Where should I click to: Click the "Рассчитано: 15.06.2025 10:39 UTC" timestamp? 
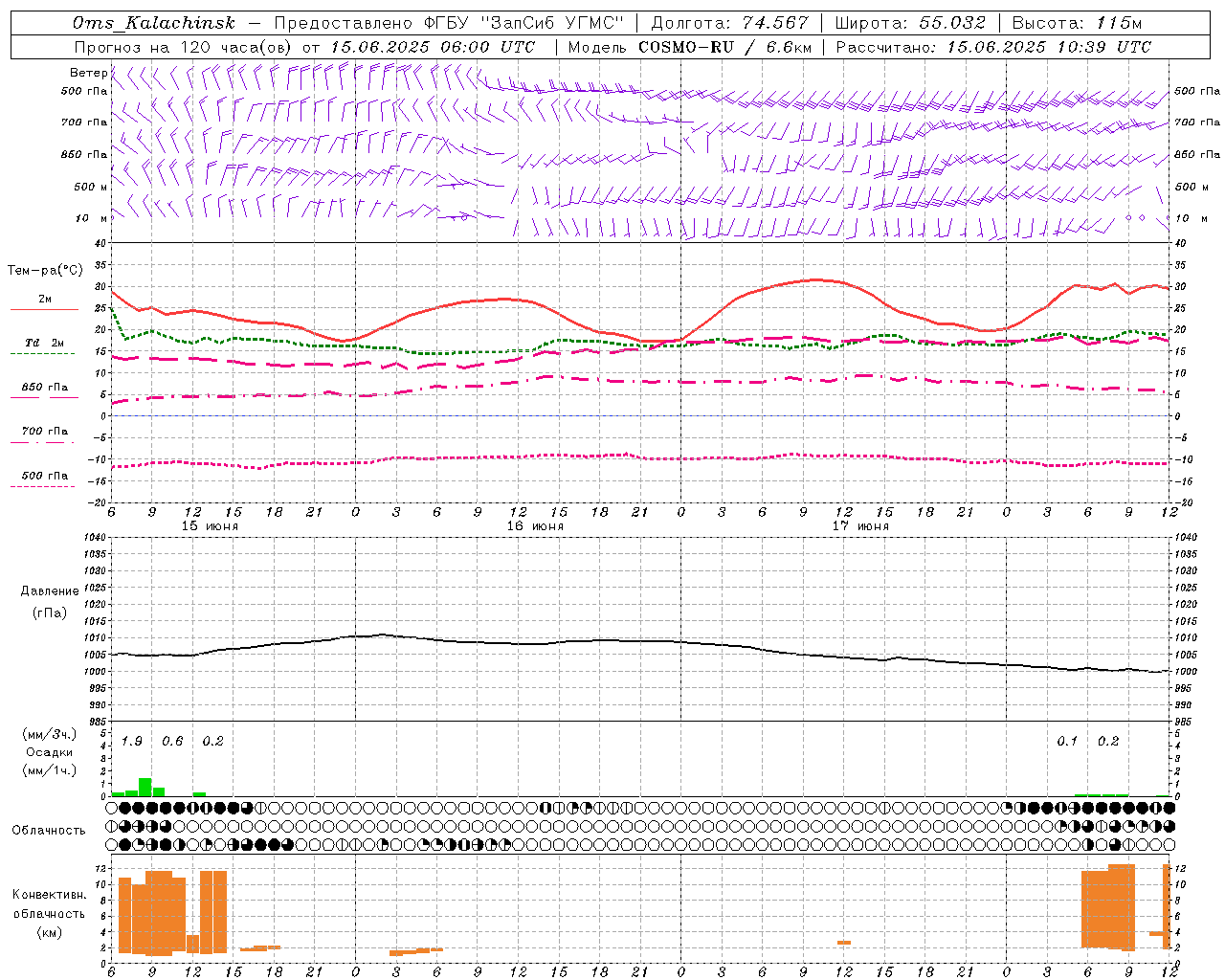click(x=993, y=47)
